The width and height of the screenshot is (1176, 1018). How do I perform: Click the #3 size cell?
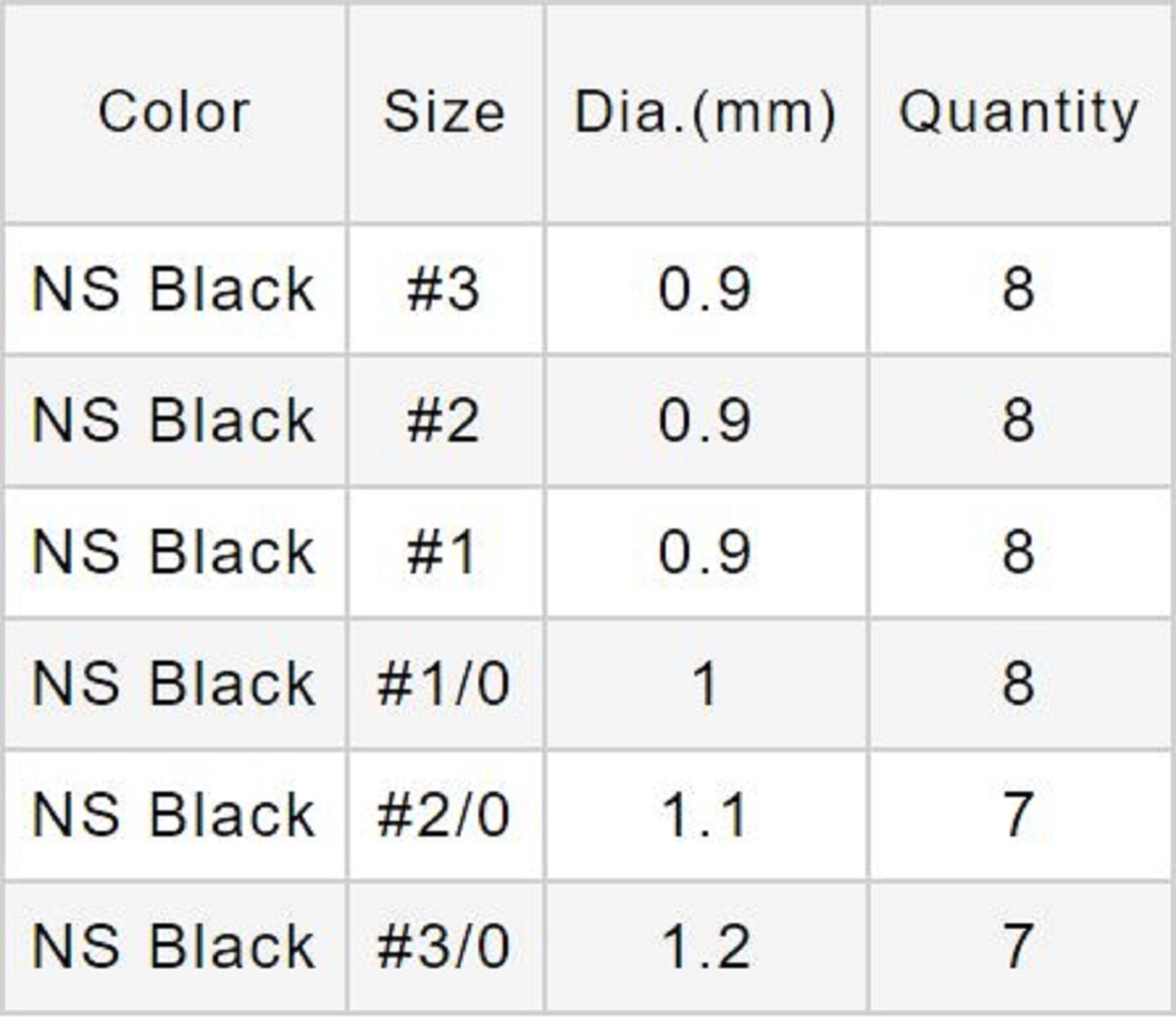point(444,289)
